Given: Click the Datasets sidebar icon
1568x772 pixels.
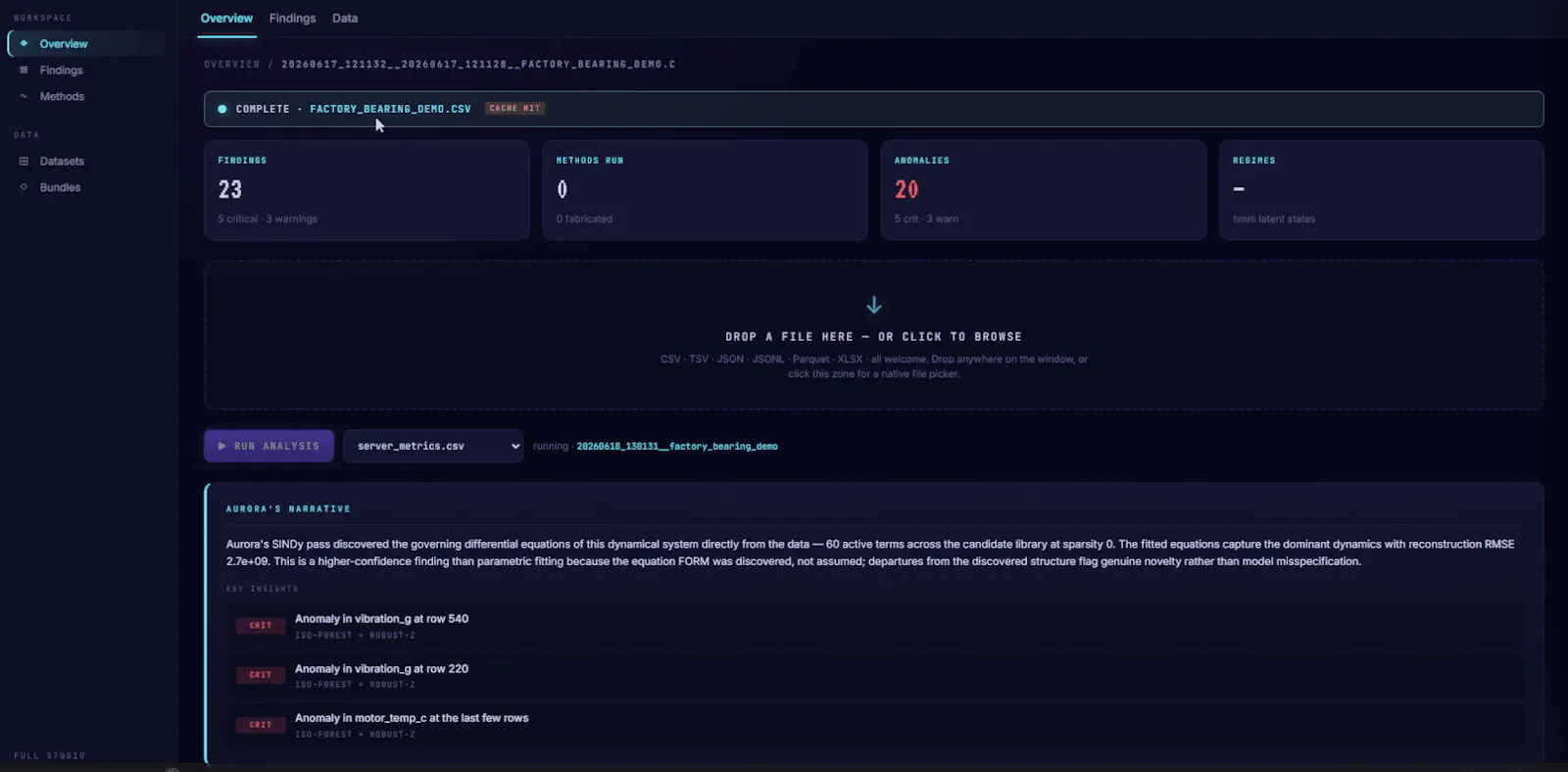Looking at the screenshot, I should 24,162.
